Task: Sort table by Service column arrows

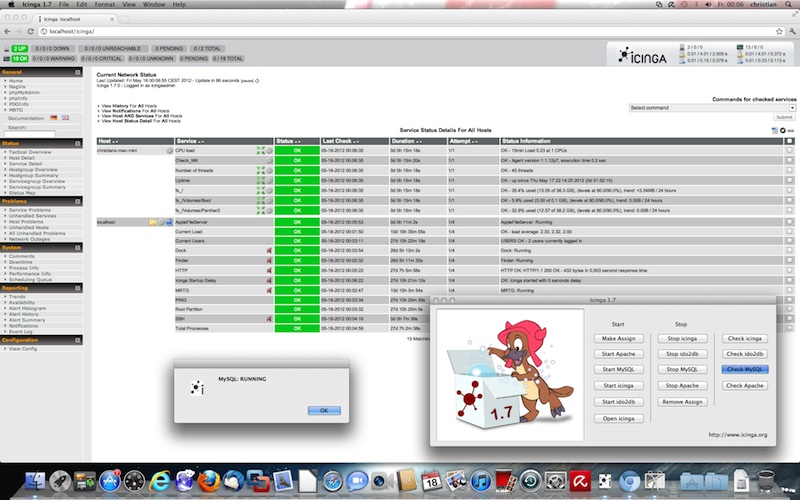Action: (x=201, y=142)
